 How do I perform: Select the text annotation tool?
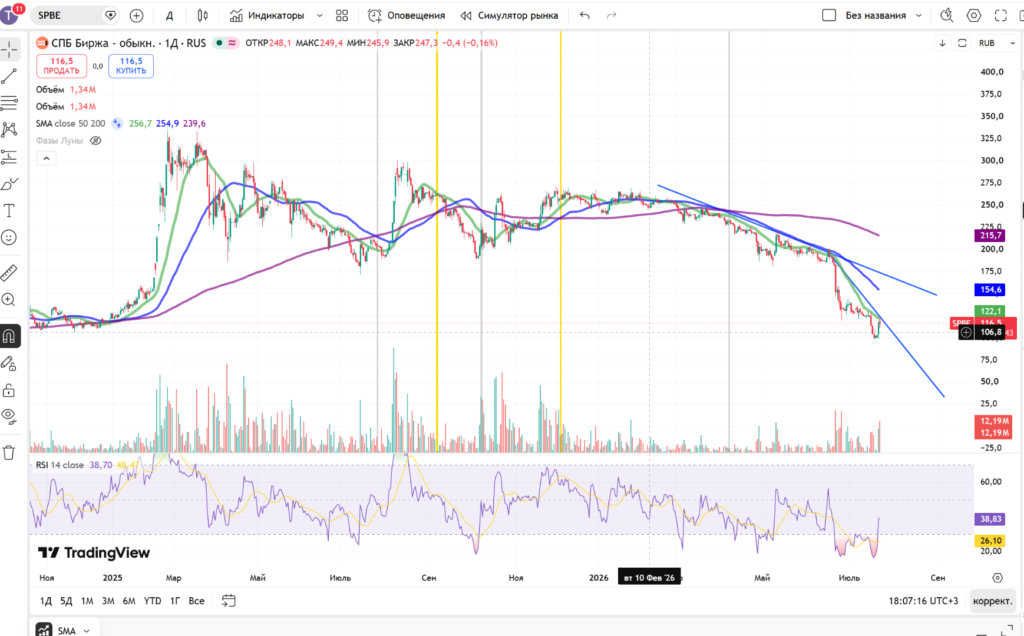click(9, 210)
